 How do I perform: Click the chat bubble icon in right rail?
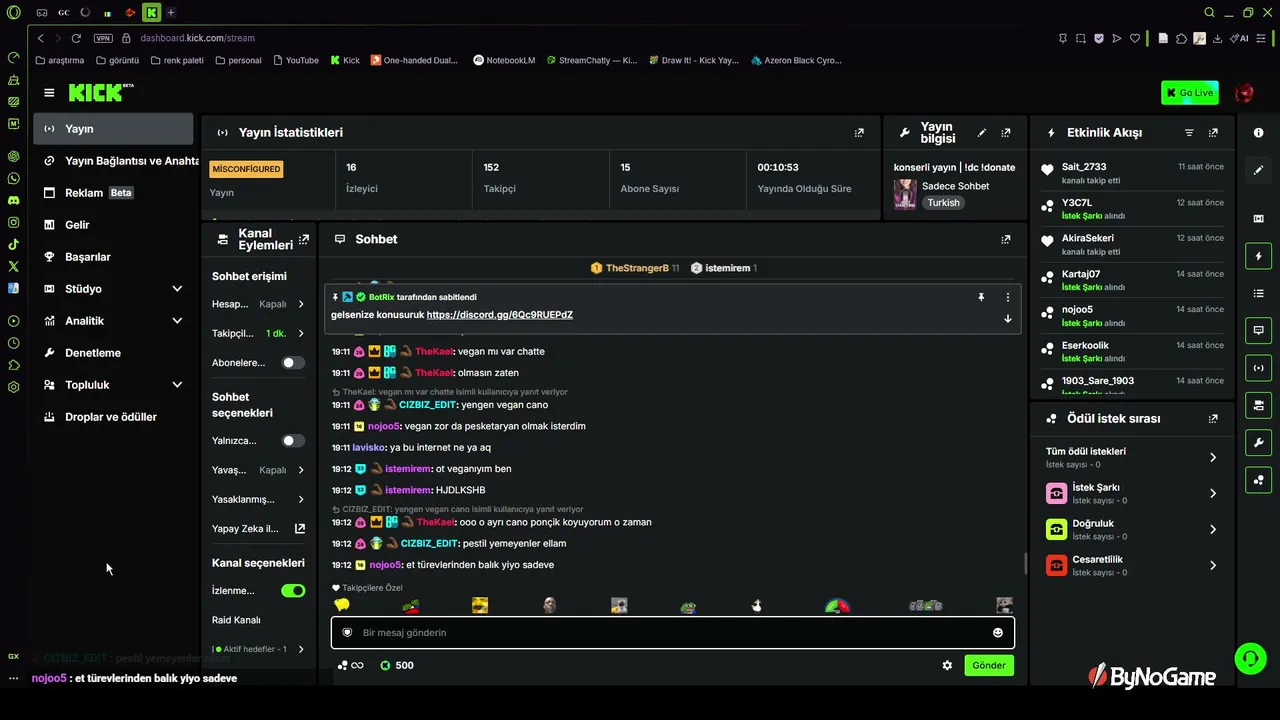(x=1258, y=330)
